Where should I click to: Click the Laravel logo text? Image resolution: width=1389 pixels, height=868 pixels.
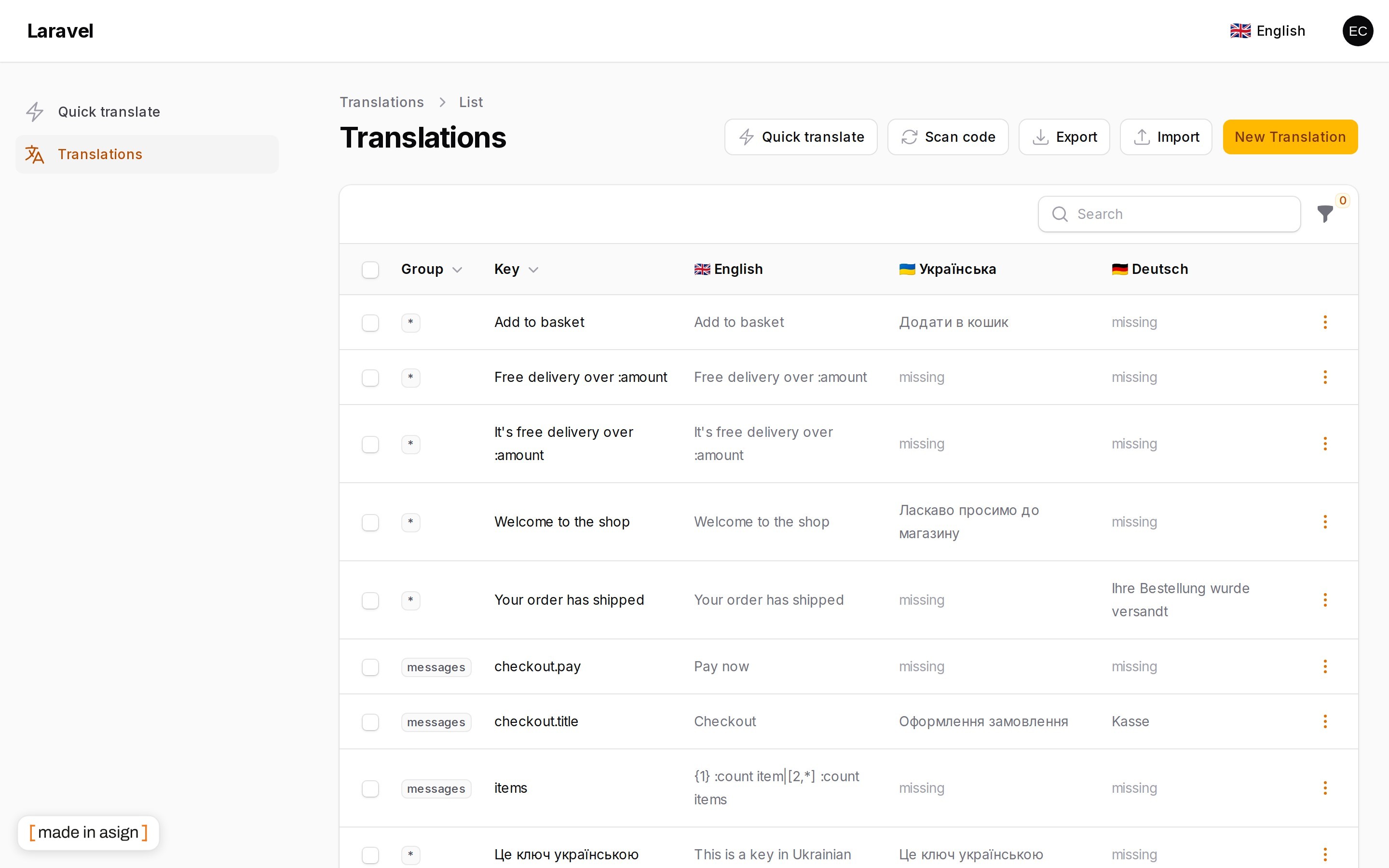pos(60,31)
